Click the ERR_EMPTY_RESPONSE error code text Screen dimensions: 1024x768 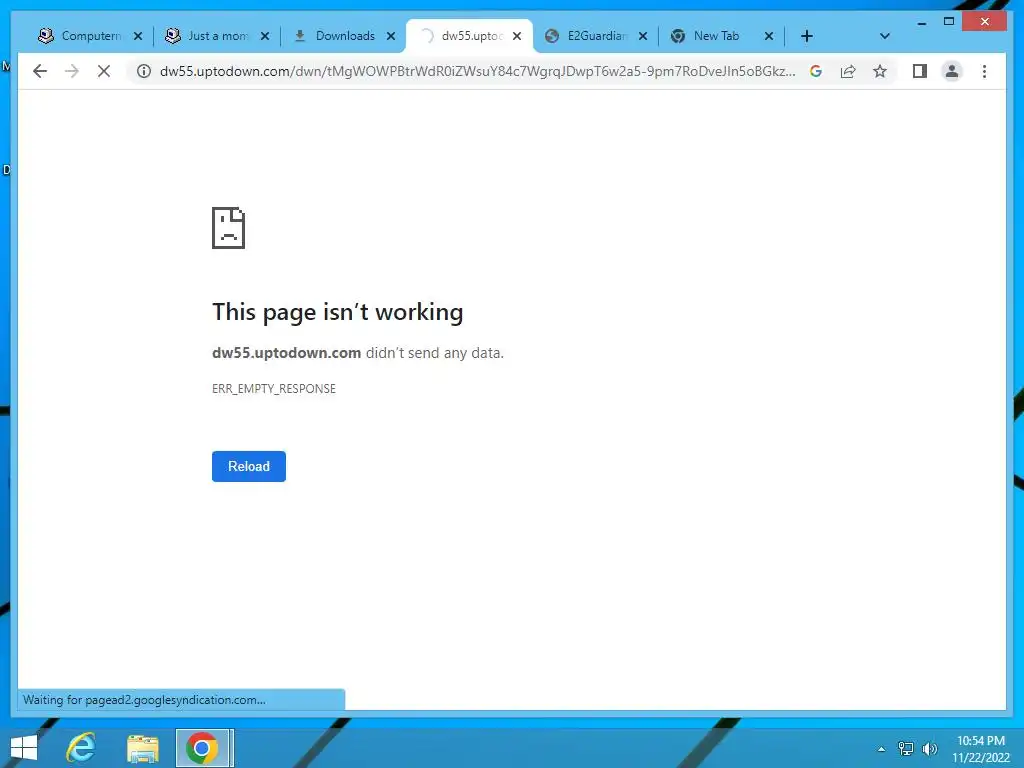coord(274,389)
